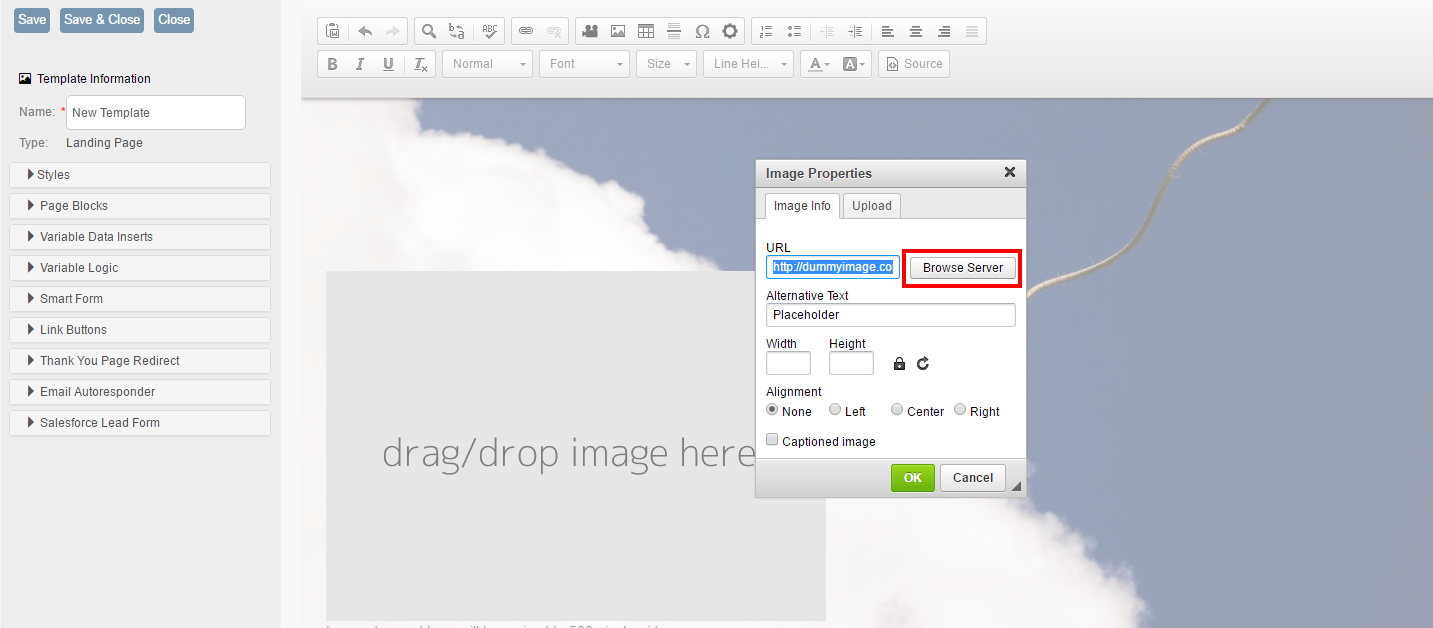Expand Thank You Page Redirect section
This screenshot has width=1433, height=628.
140,361
